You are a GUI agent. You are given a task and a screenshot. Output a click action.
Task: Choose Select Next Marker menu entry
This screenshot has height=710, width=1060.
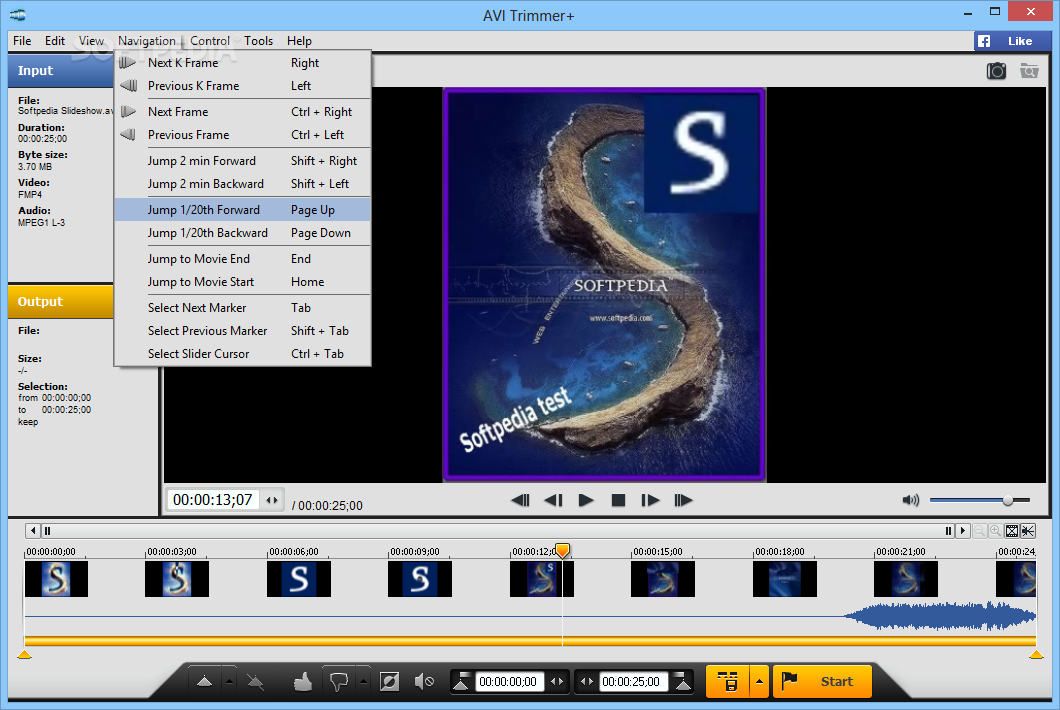pyautogui.click(x=243, y=308)
